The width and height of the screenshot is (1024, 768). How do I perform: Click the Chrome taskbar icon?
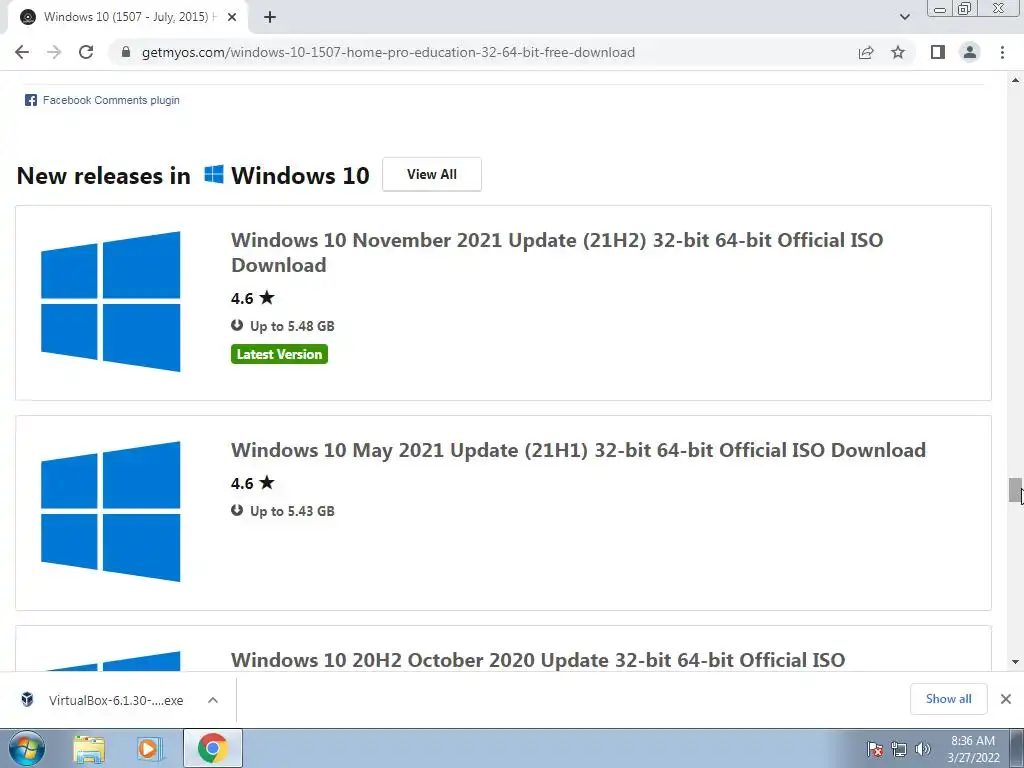pos(213,748)
